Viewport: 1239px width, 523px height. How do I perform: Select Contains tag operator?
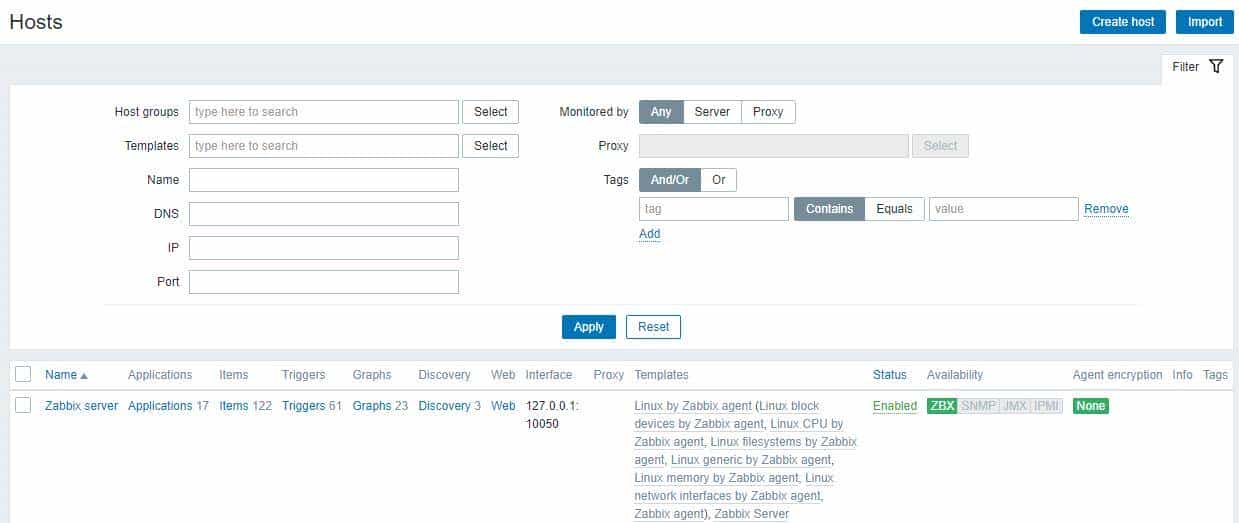[829, 209]
